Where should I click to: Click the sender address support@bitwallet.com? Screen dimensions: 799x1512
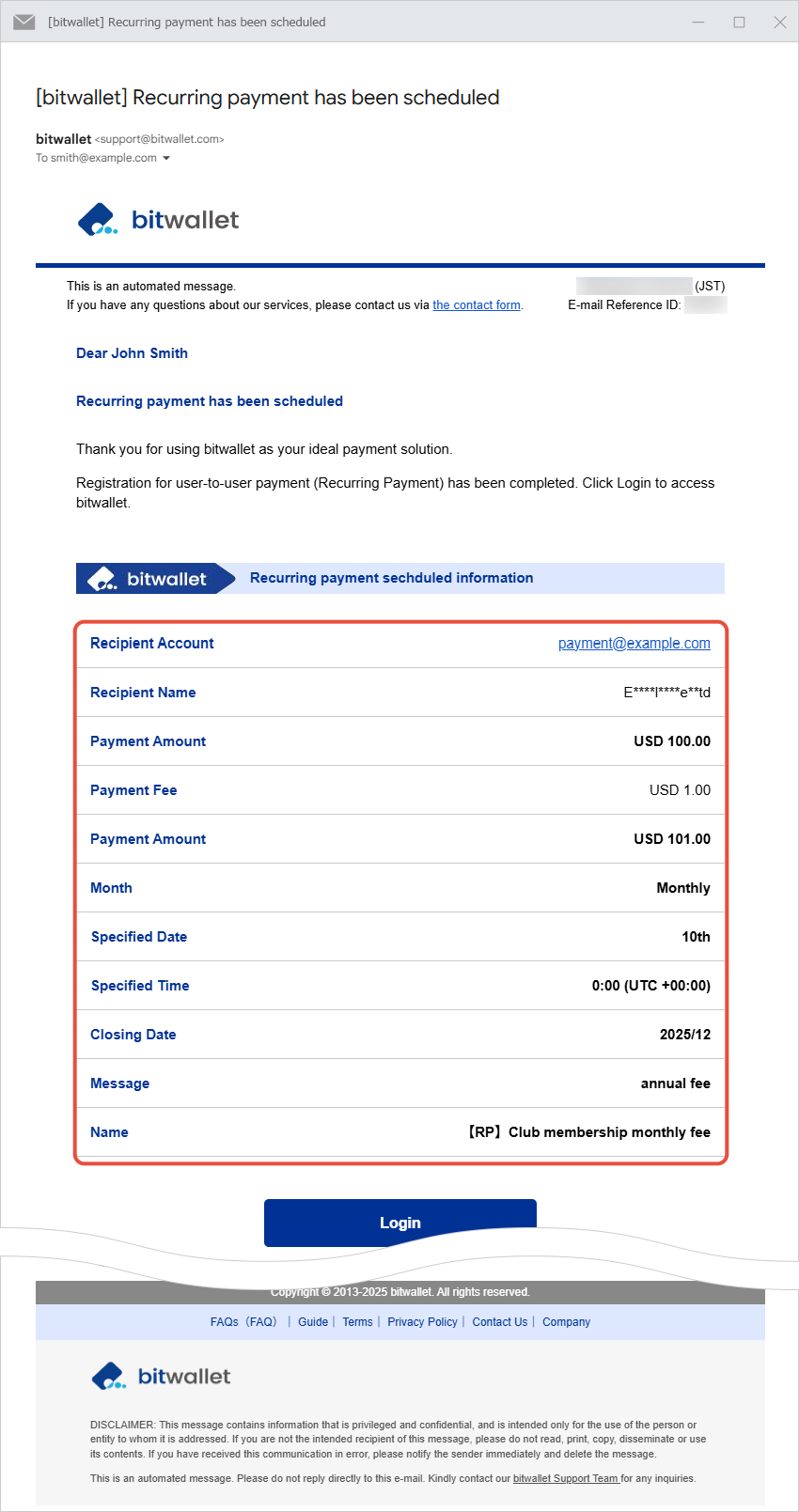160,139
